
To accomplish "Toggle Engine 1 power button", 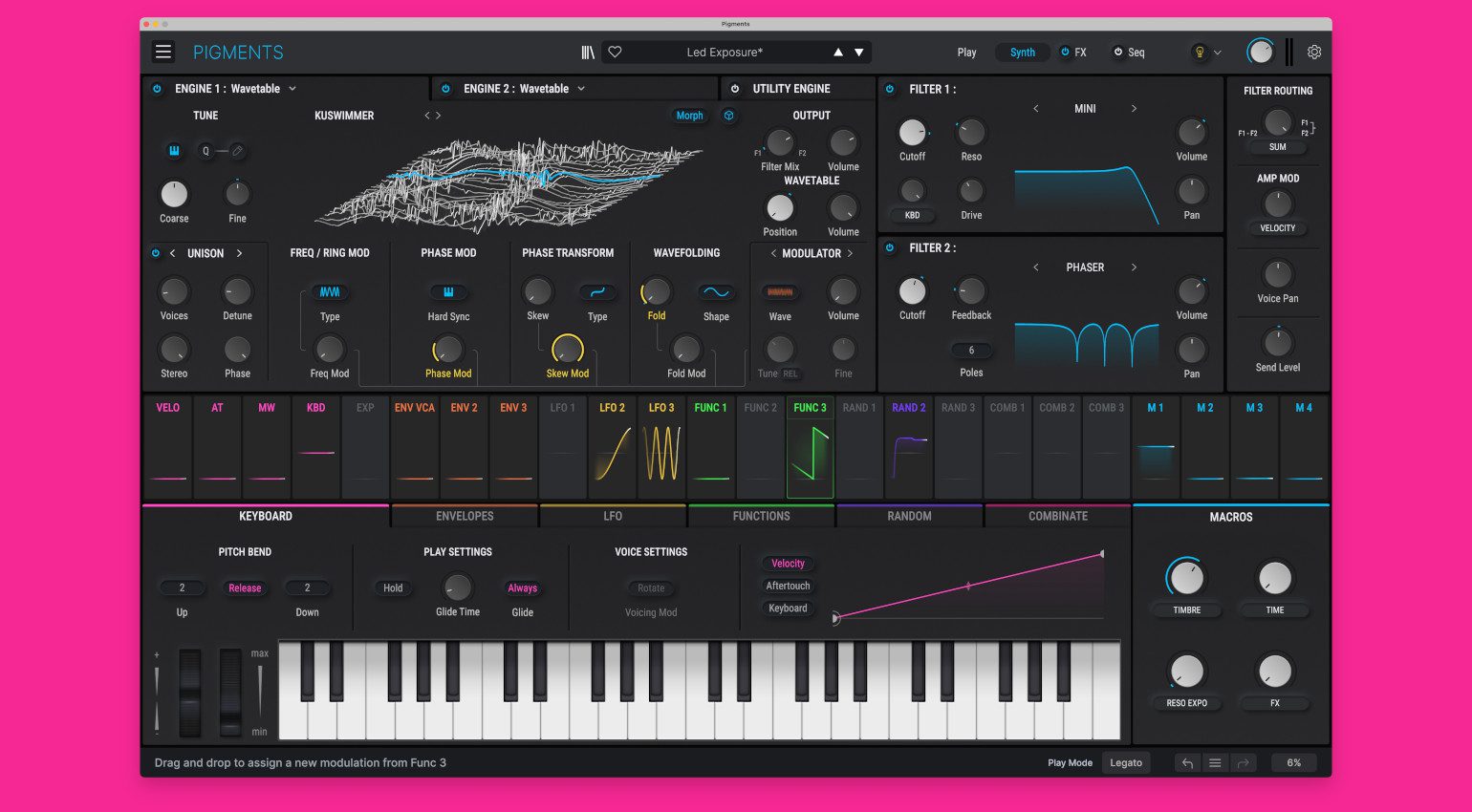I will [157, 89].
